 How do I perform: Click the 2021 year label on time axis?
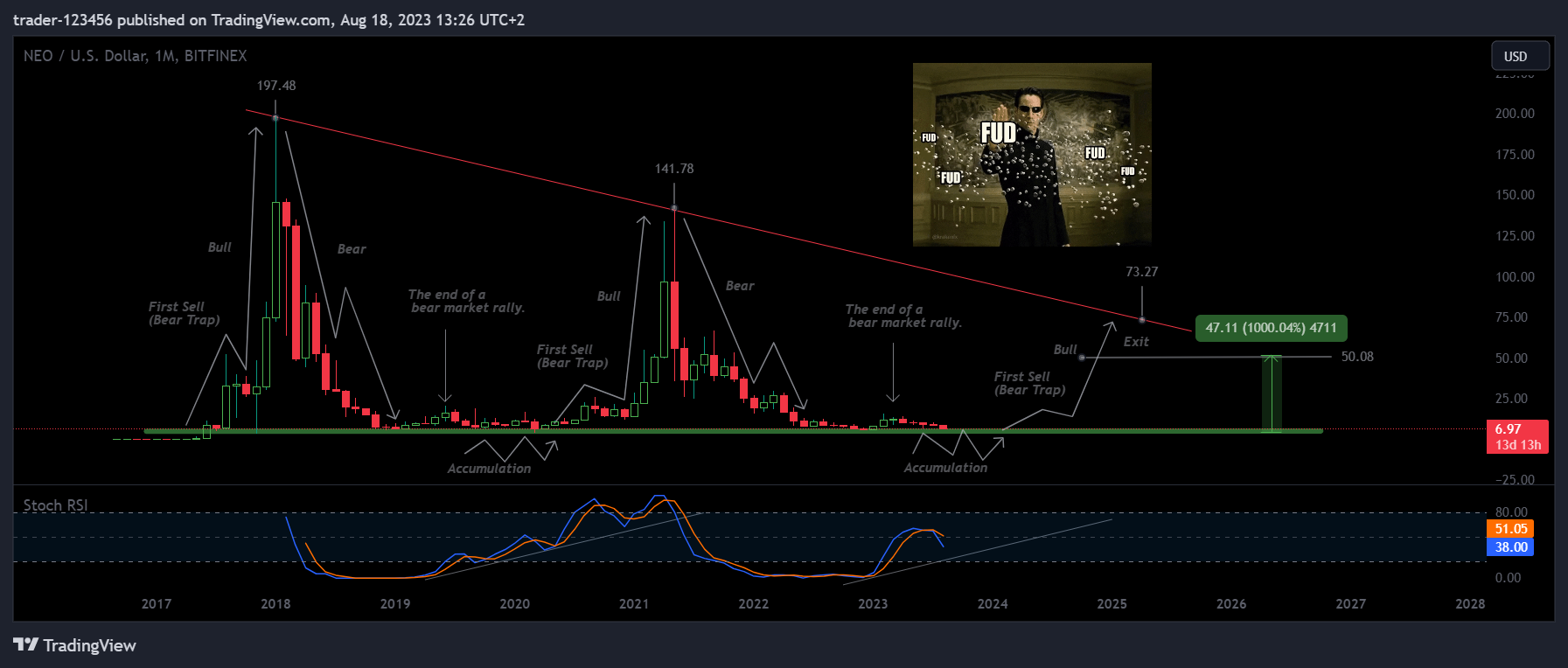(x=634, y=604)
